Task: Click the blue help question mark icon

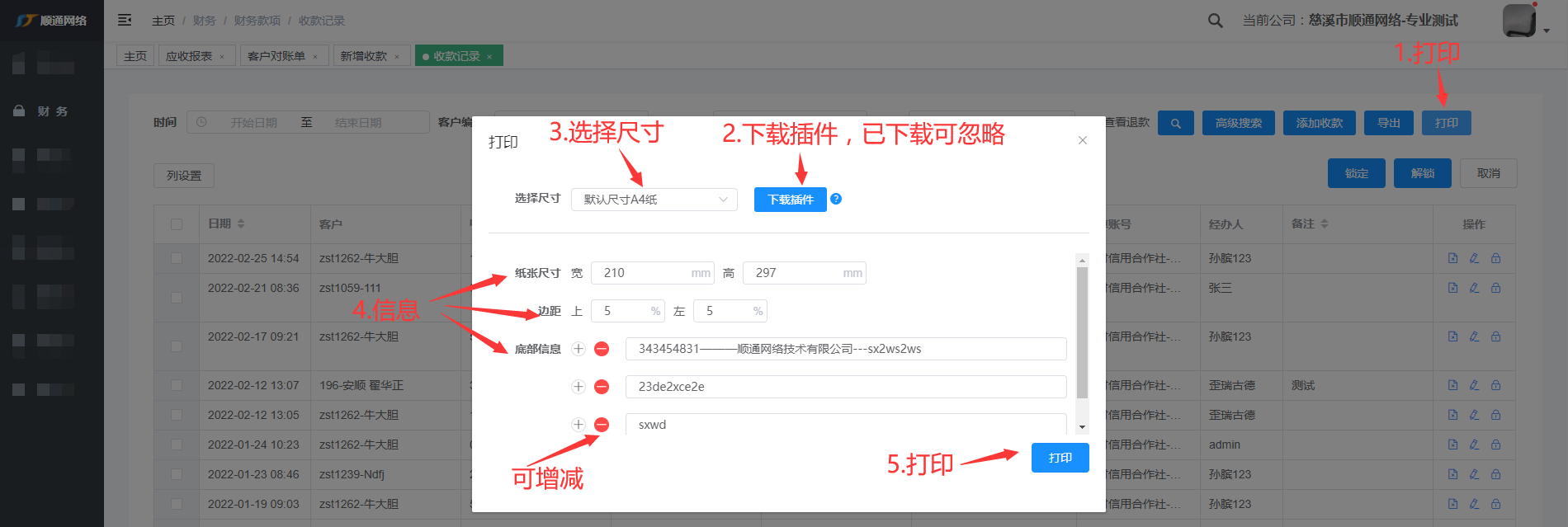Action: 836,199
